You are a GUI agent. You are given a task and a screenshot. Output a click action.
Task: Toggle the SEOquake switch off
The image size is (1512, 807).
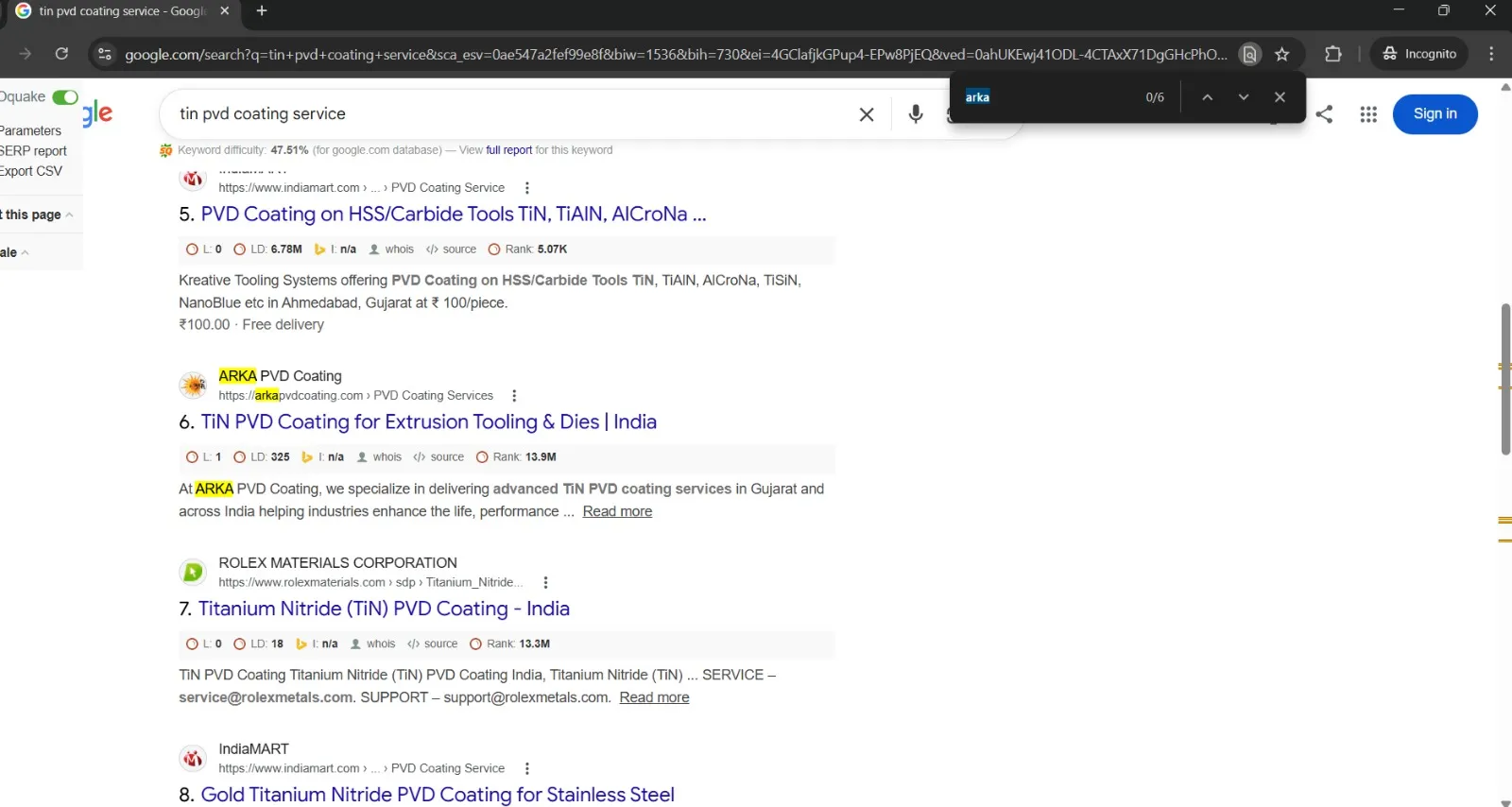coord(65,97)
